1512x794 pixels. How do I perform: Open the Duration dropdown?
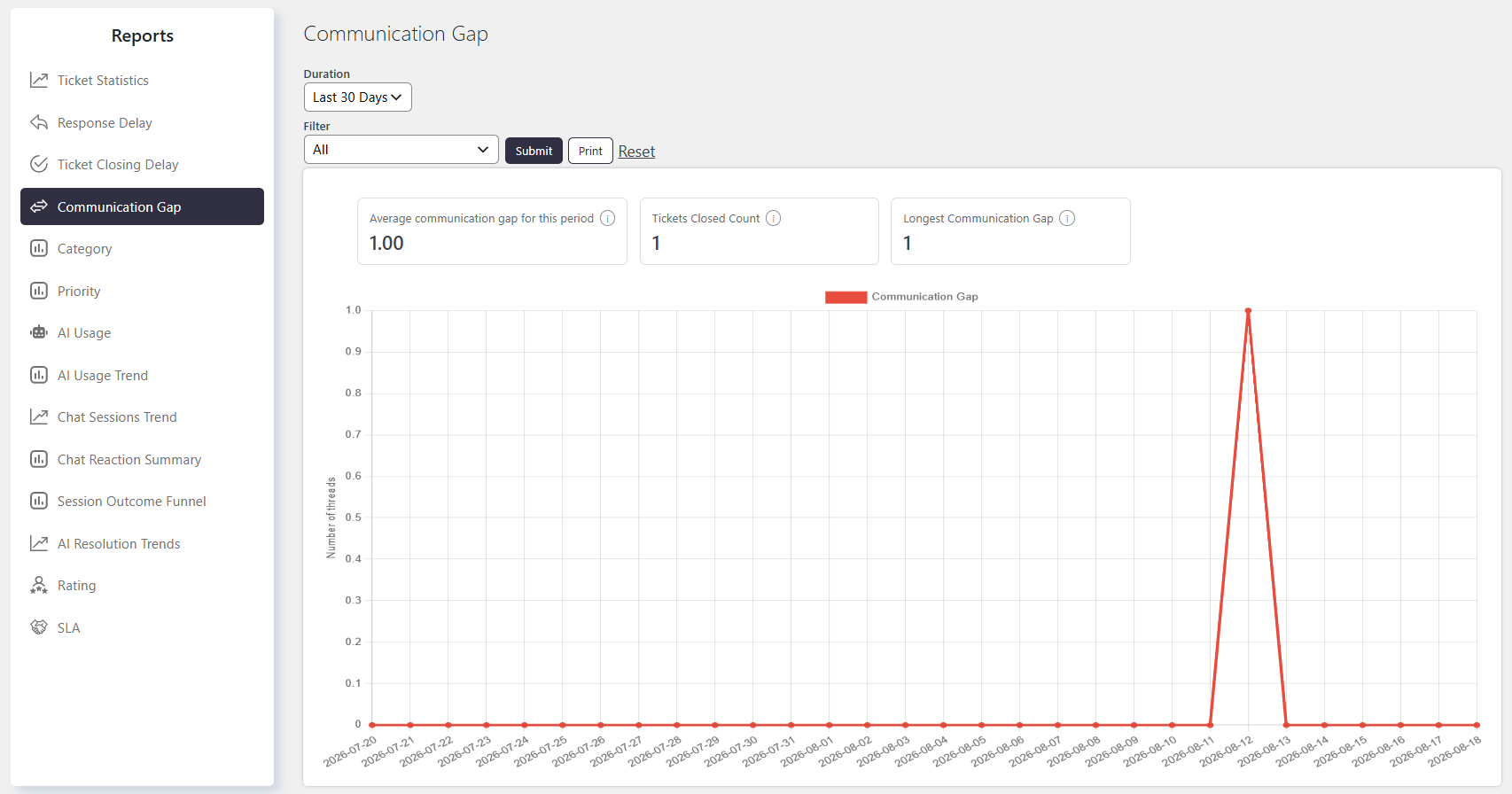(357, 97)
